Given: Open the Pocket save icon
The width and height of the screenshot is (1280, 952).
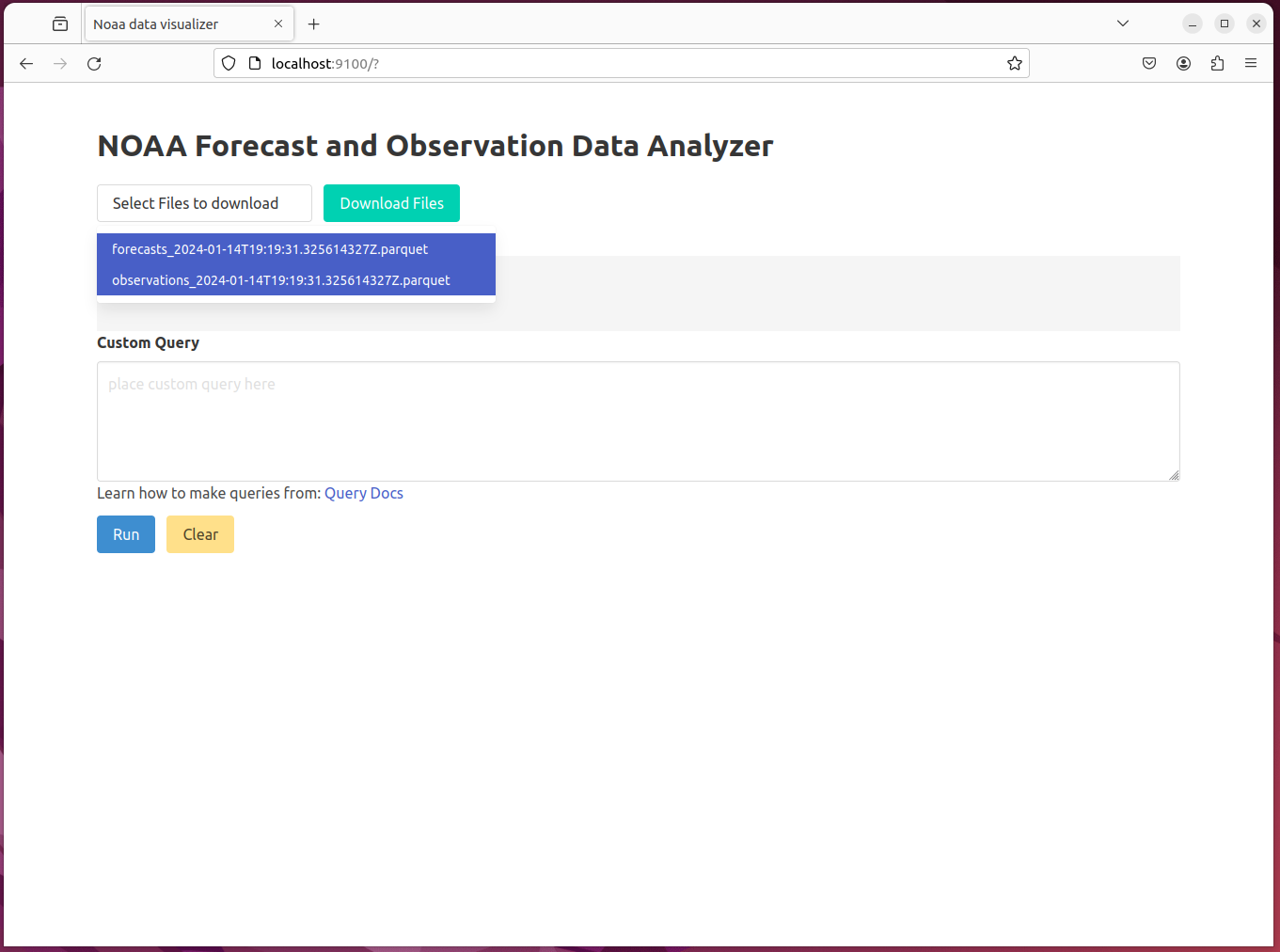Looking at the screenshot, I should click(1149, 63).
